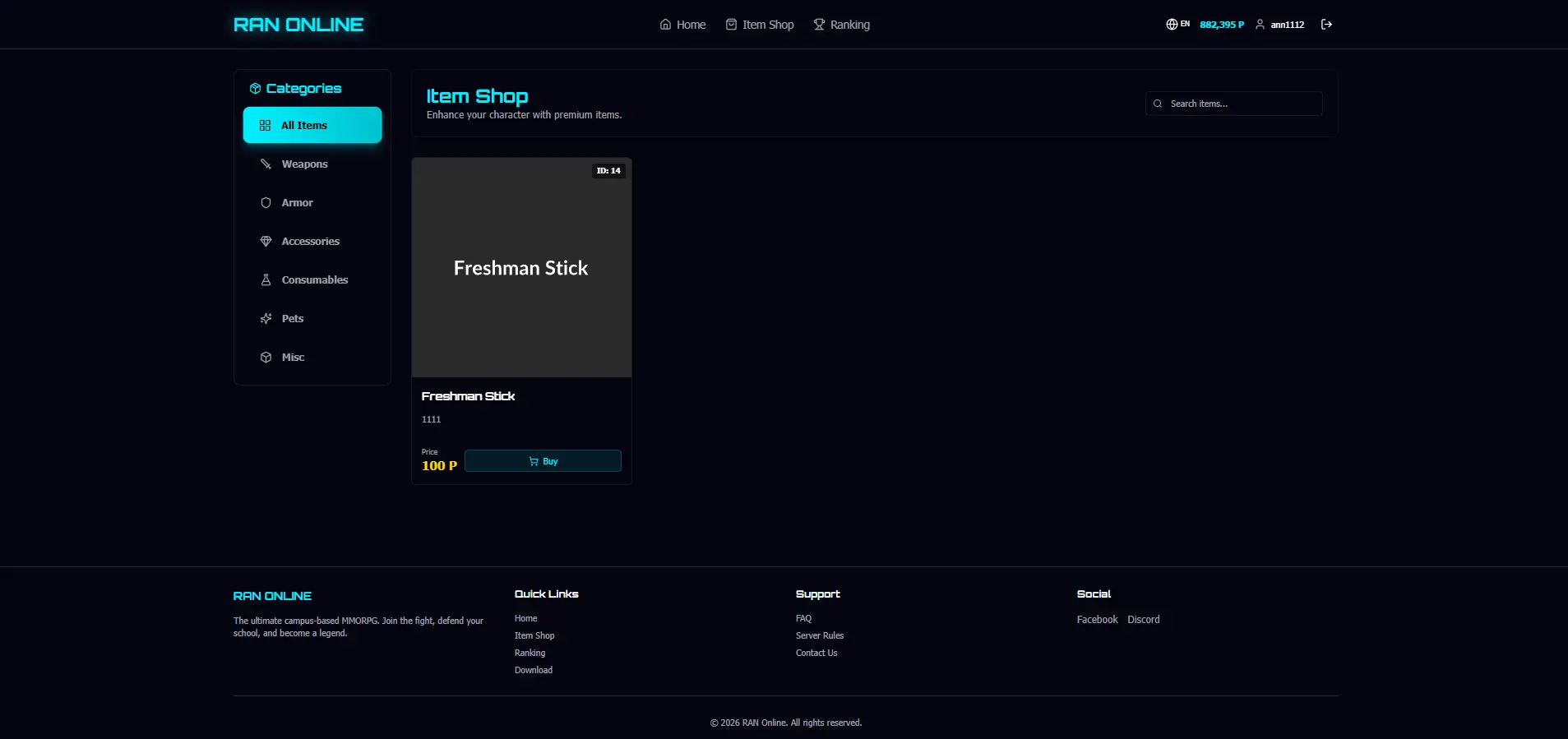The width and height of the screenshot is (1568, 739).
Task: Click the 1111 item description
Action: (431, 419)
